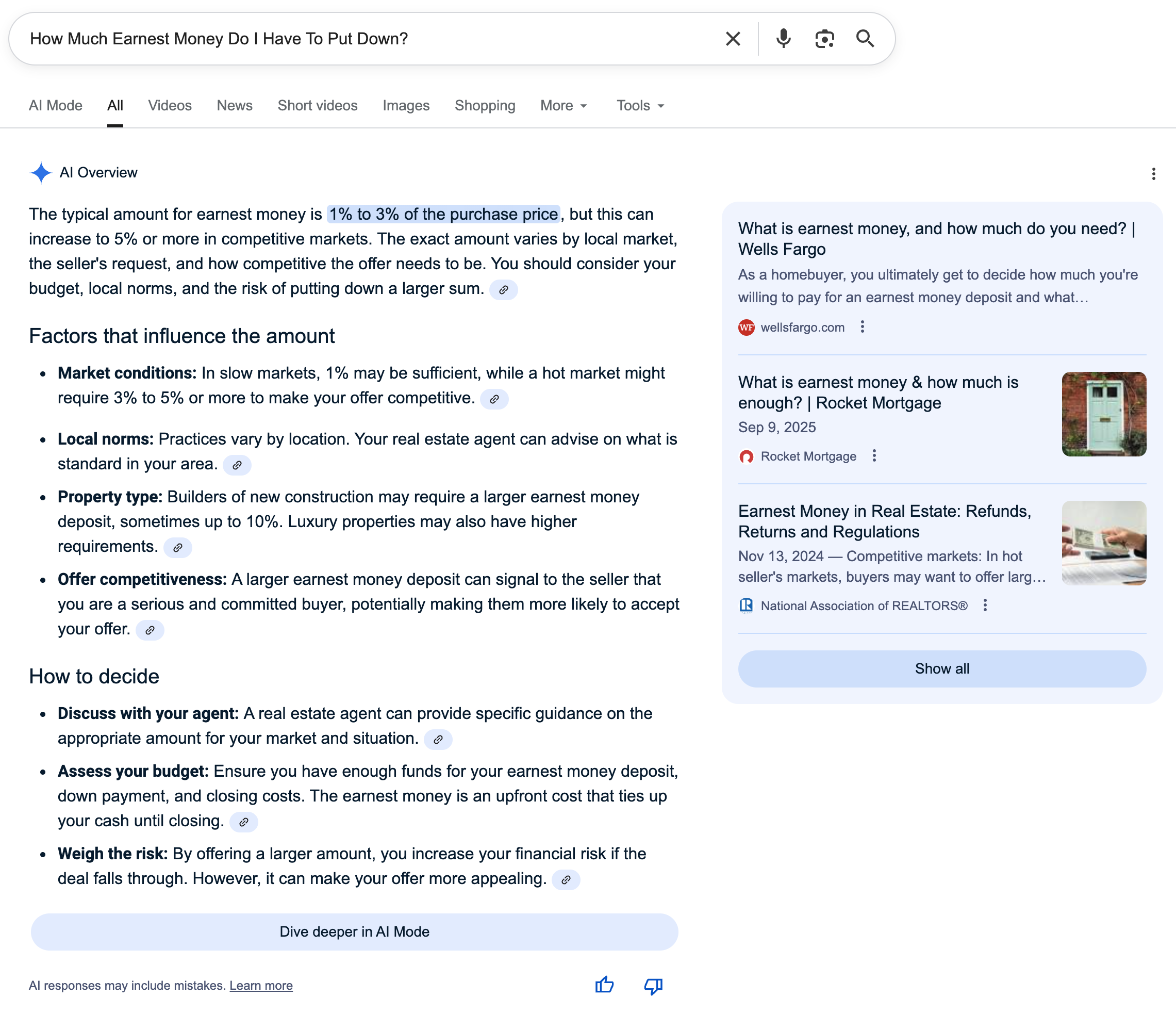Give thumbs up to AI response

click(604, 985)
